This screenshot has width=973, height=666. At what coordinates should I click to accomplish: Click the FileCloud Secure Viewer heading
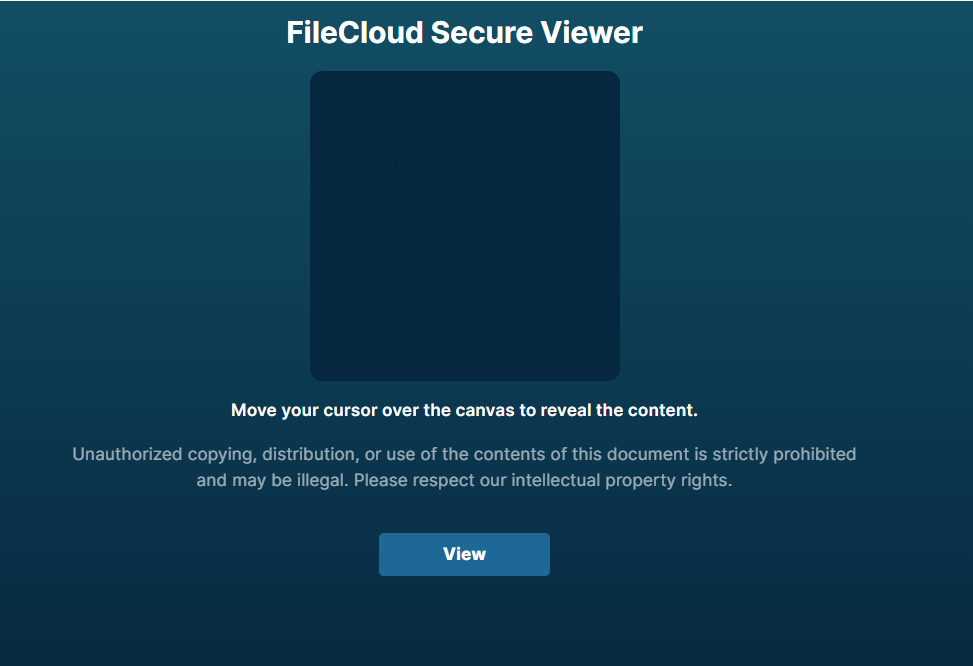(x=464, y=33)
